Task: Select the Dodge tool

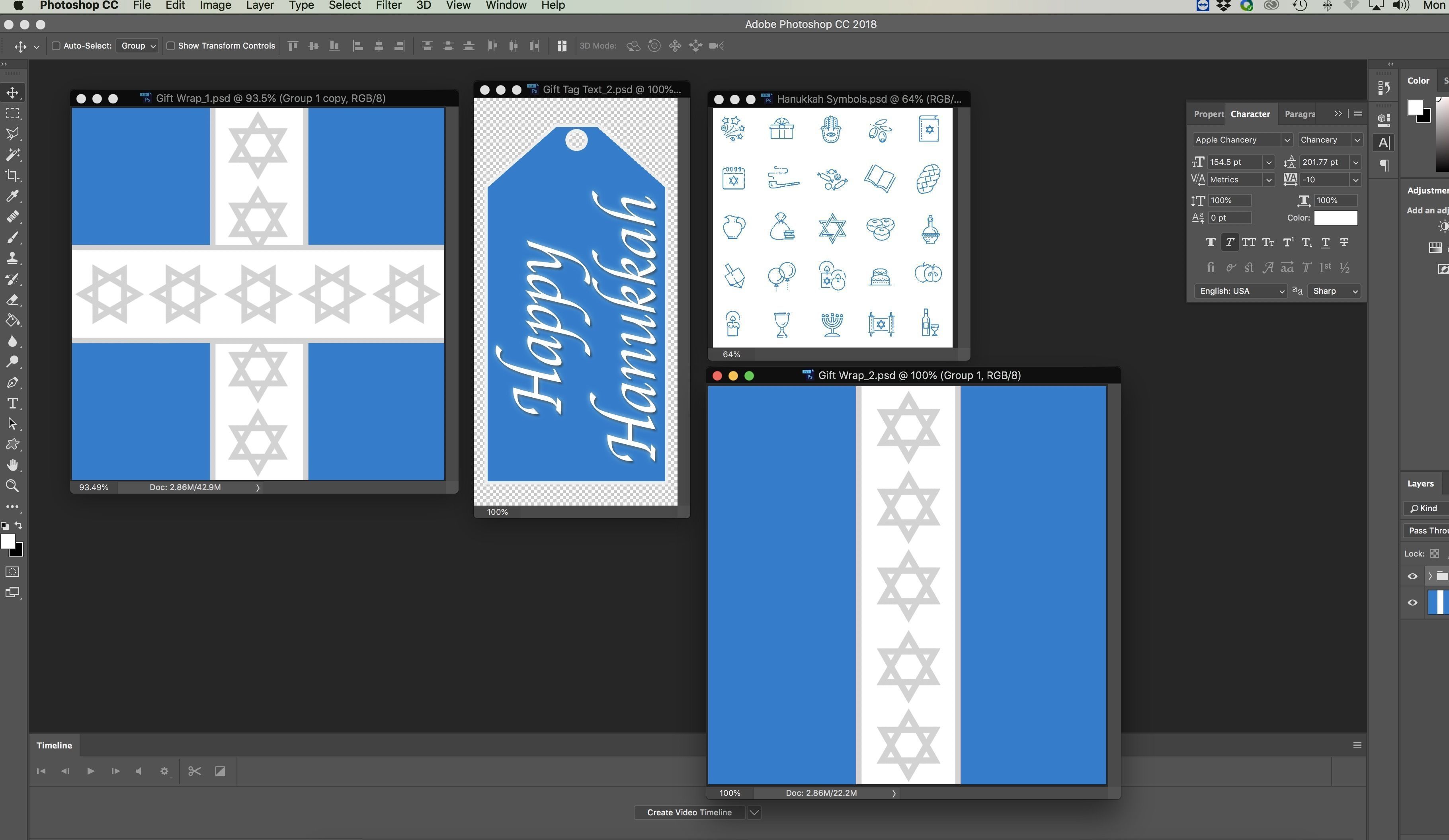Action: click(x=12, y=361)
